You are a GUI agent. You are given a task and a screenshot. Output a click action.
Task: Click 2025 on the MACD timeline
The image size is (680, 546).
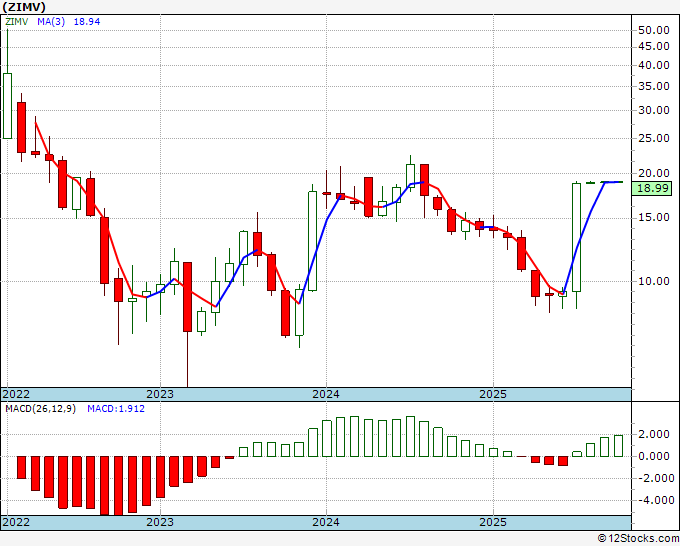pyautogui.click(x=493, y=522)
